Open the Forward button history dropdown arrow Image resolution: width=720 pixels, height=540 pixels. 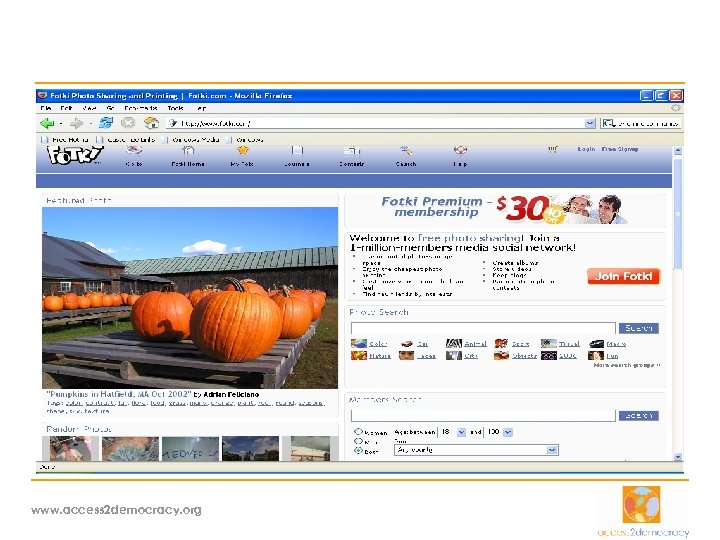click(x=90, y=124)
